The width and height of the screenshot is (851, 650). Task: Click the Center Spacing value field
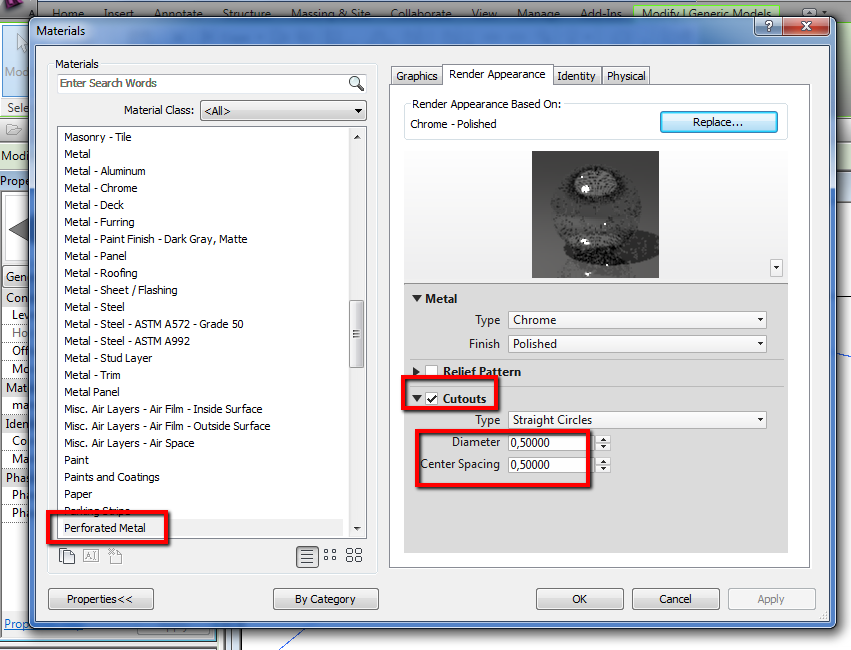[x=550, y=465]
